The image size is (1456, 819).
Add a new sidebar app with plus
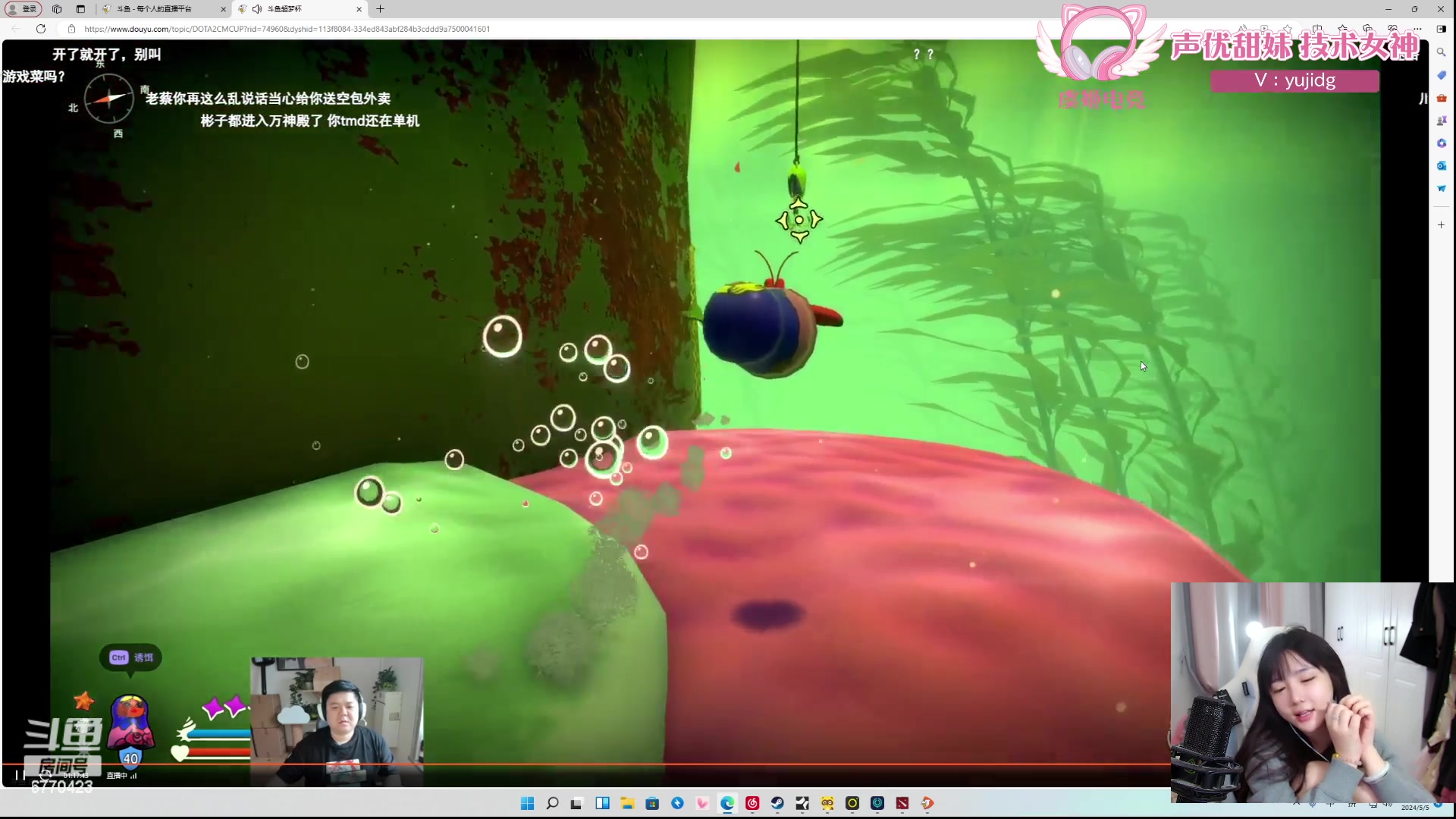coord(1441,225)
